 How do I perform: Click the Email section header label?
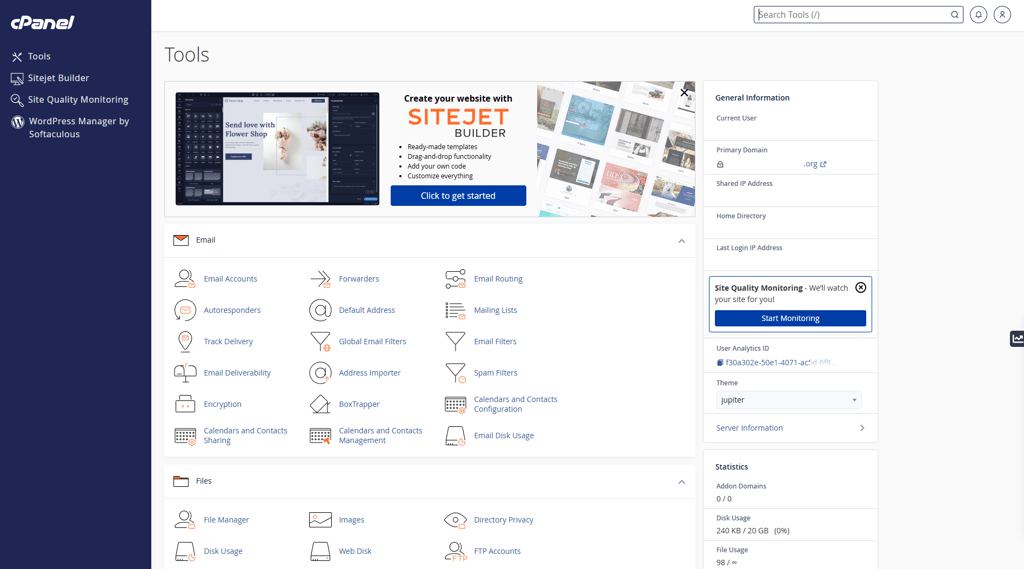coord(206,240)
